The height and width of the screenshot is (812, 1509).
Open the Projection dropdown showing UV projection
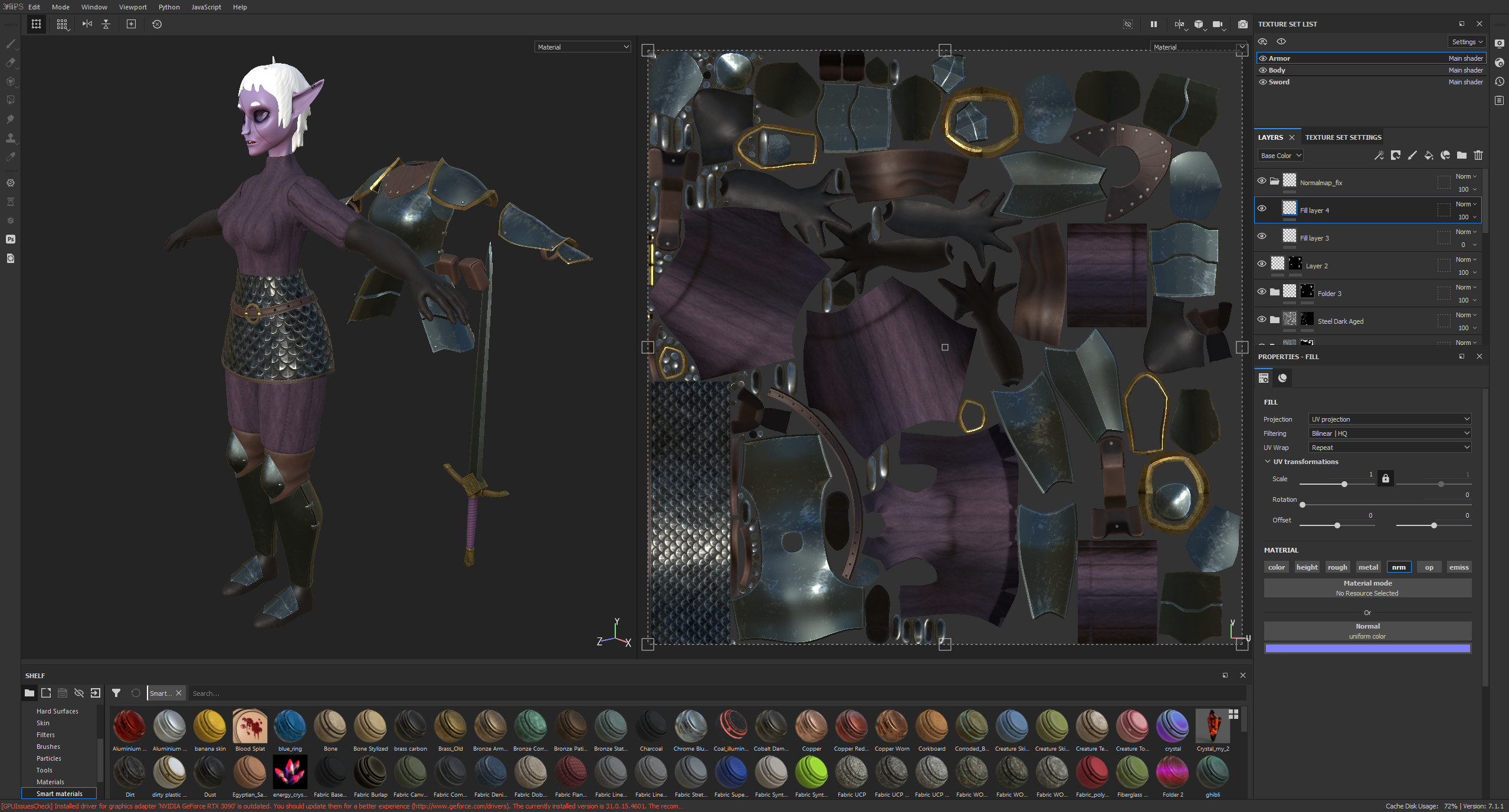tap(1390, 419)
